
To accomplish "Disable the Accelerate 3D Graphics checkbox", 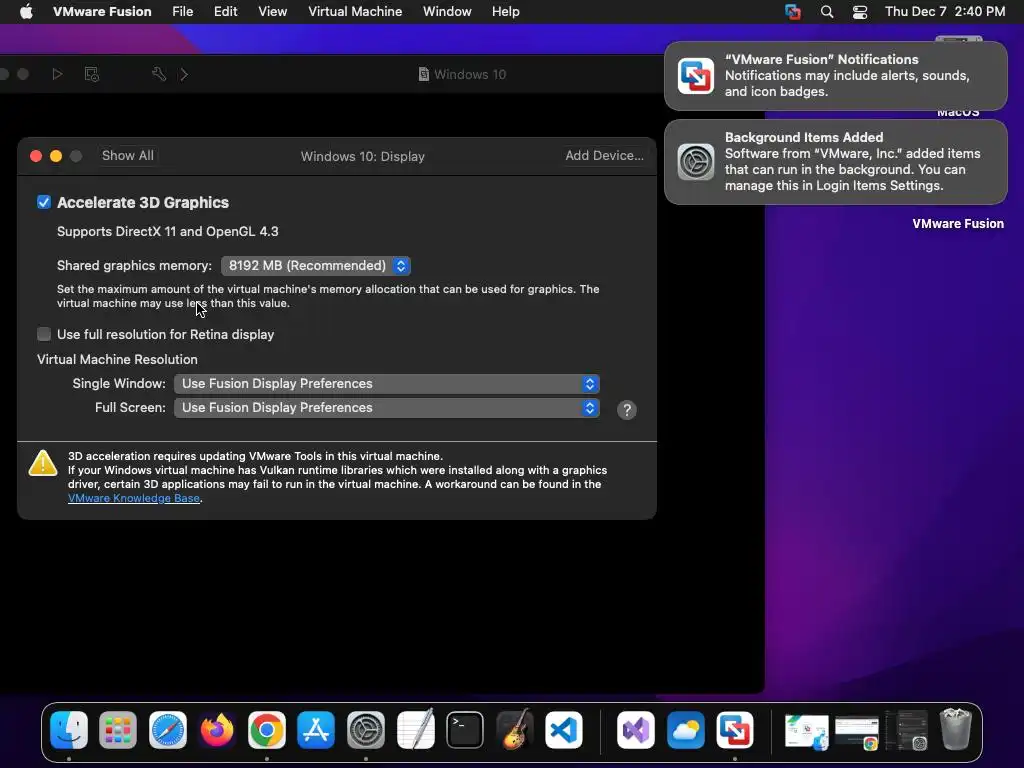I will 44,202.
